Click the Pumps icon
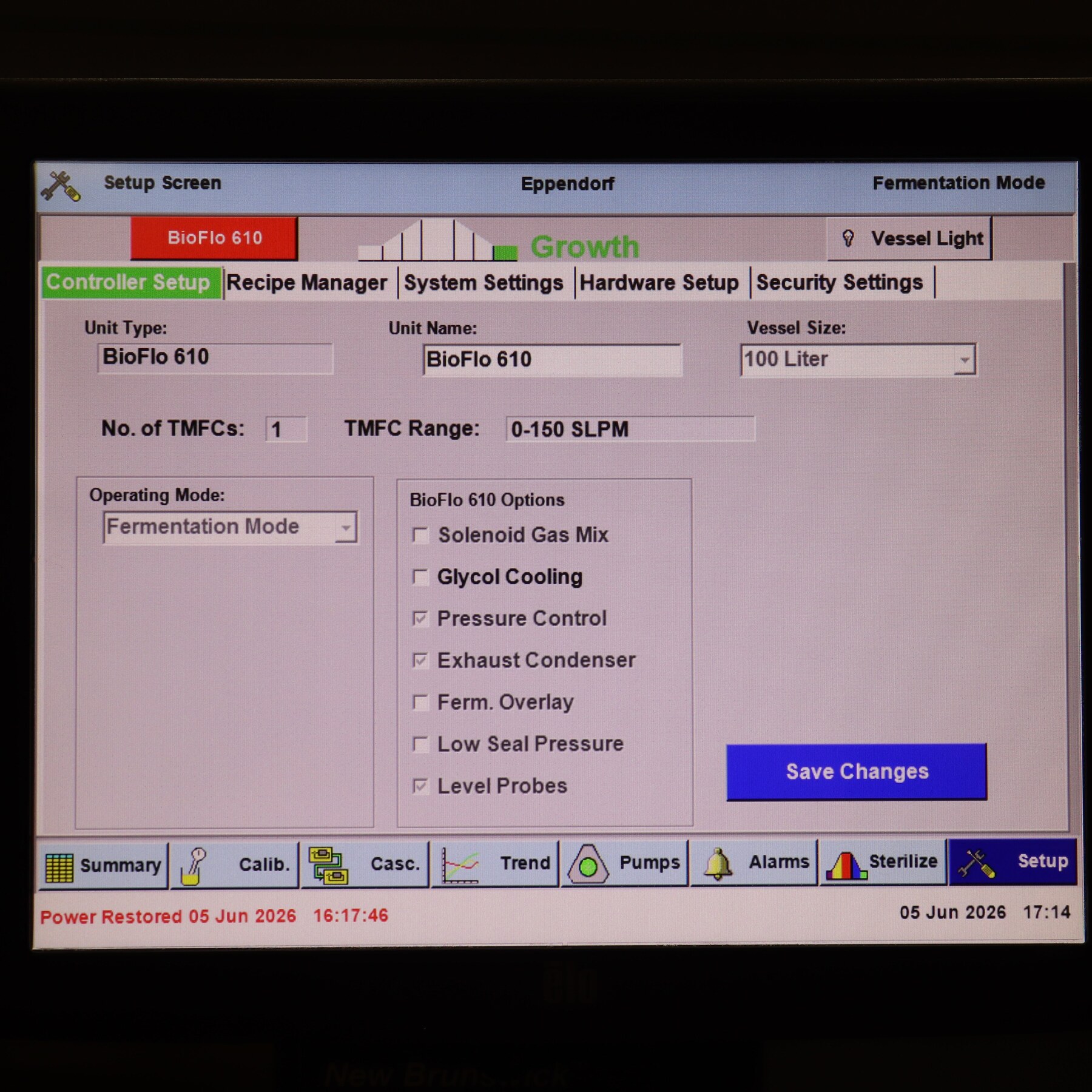The width and height of the screenshot is (1092, 1092). 587,864
